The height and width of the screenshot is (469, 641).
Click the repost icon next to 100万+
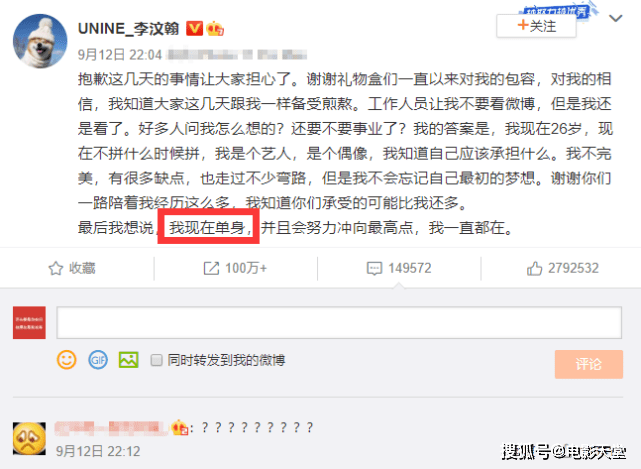pyautogui.click(x=211, y=268)
